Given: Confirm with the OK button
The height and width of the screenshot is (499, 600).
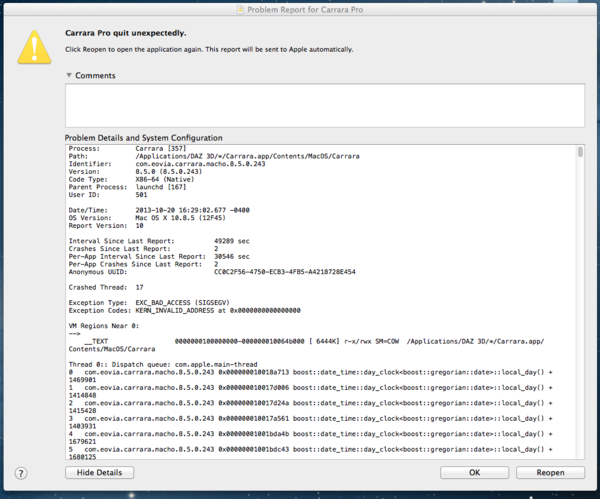Looking at the screenshot, I should coord(474,473).
